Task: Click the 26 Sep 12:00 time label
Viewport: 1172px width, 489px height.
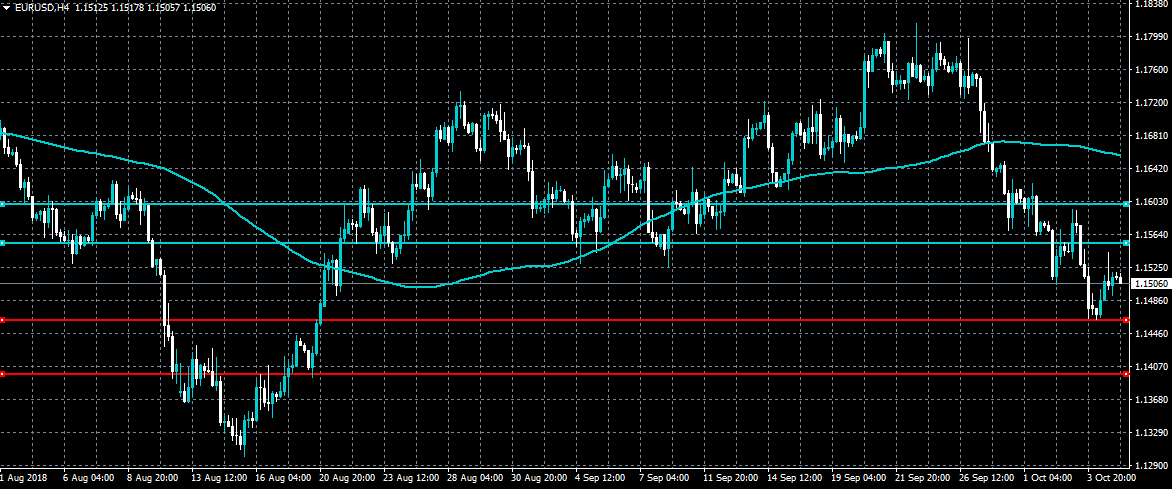Action: tap(987, 477)
